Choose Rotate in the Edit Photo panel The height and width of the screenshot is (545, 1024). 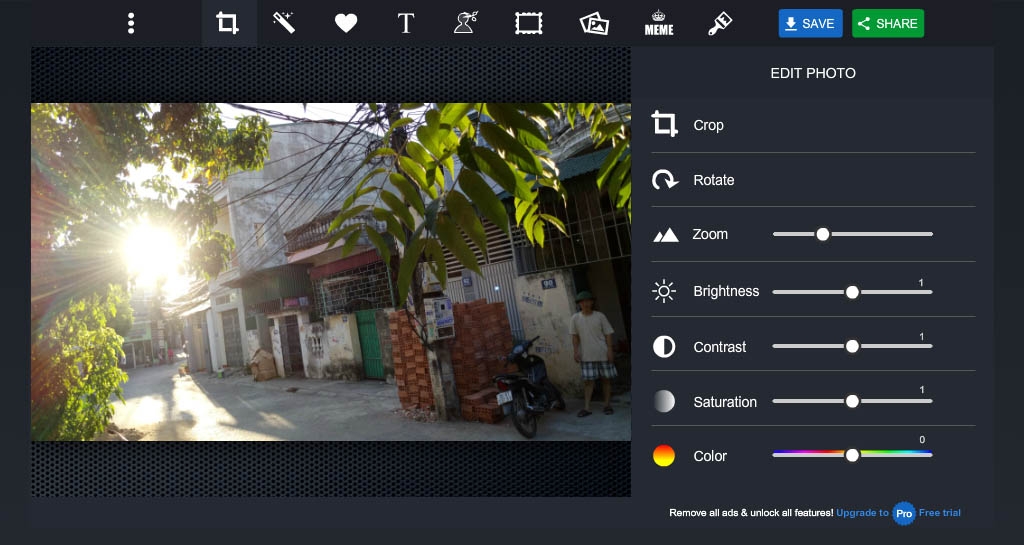pyautogui.click(x=813, y=179)
